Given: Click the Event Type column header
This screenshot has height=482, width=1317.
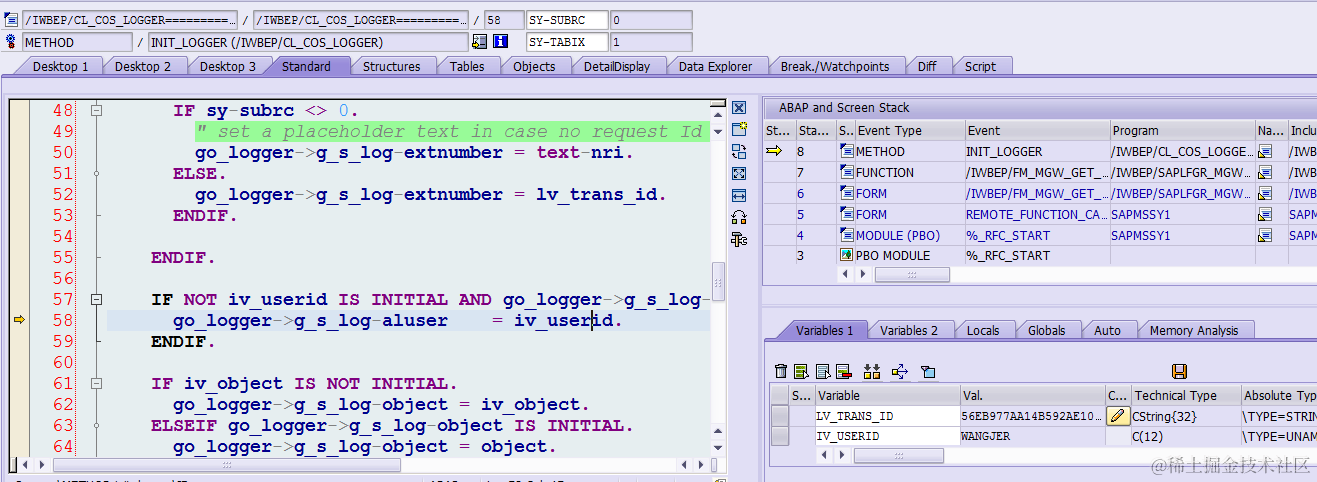Looking at the screenshot, I should [x=909, y=130].
